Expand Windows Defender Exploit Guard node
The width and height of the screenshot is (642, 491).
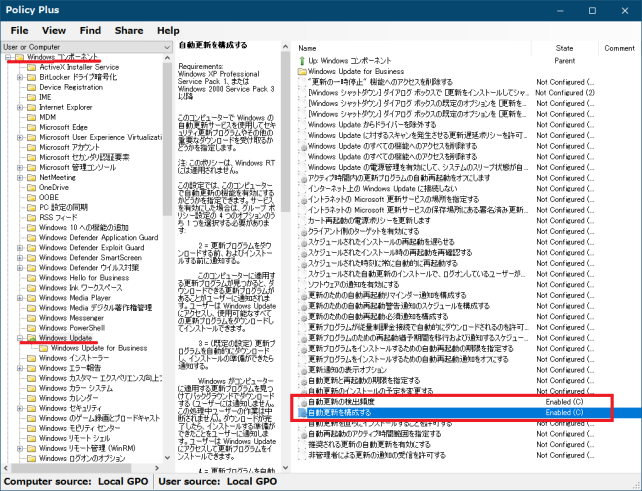[x=20, y=248]
